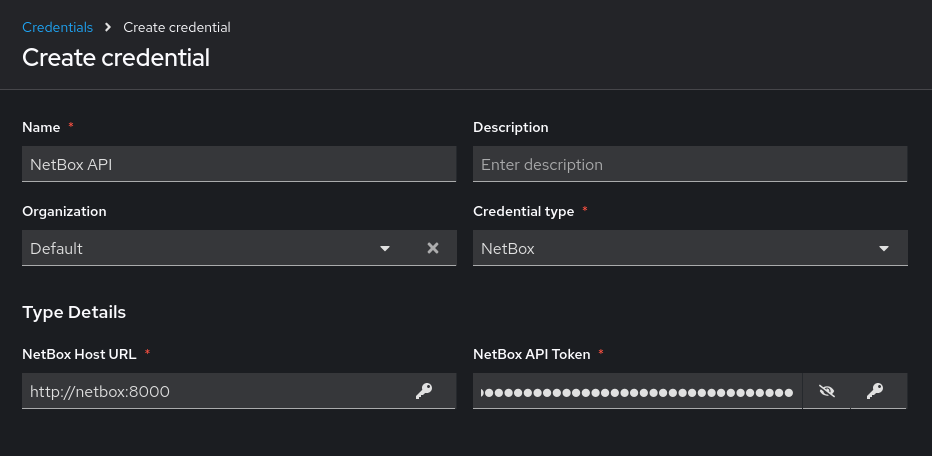Toggle API token visibility eye icon
Image resolution: width=932 pixels, height=456 pixels.
pos(826,391)
